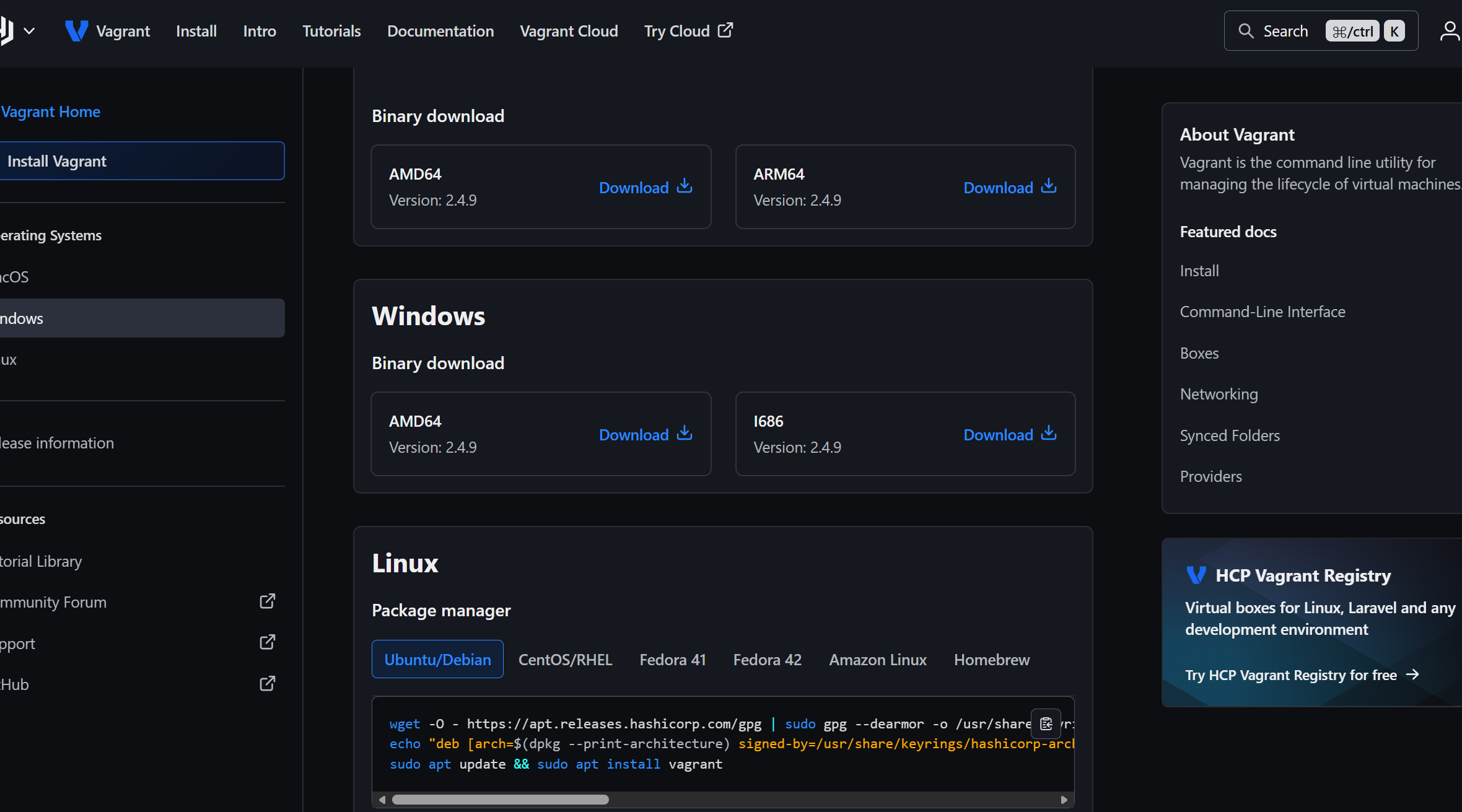Click the Windows section heading
This screenshot has width=1462, height=812.
pos(428,316)
